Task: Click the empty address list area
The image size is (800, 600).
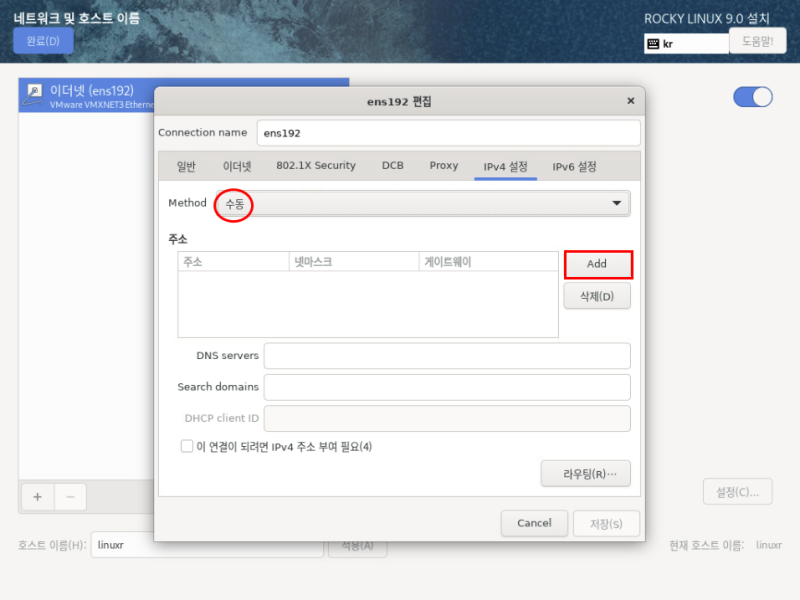Action: (368, 304)
